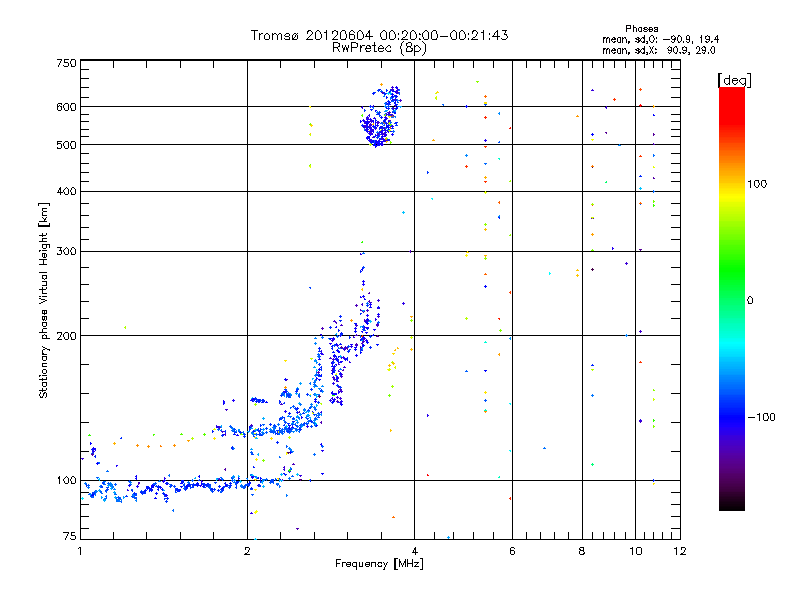Click the x-axis tick label '10'
The image size is (800, 600).
636,551
